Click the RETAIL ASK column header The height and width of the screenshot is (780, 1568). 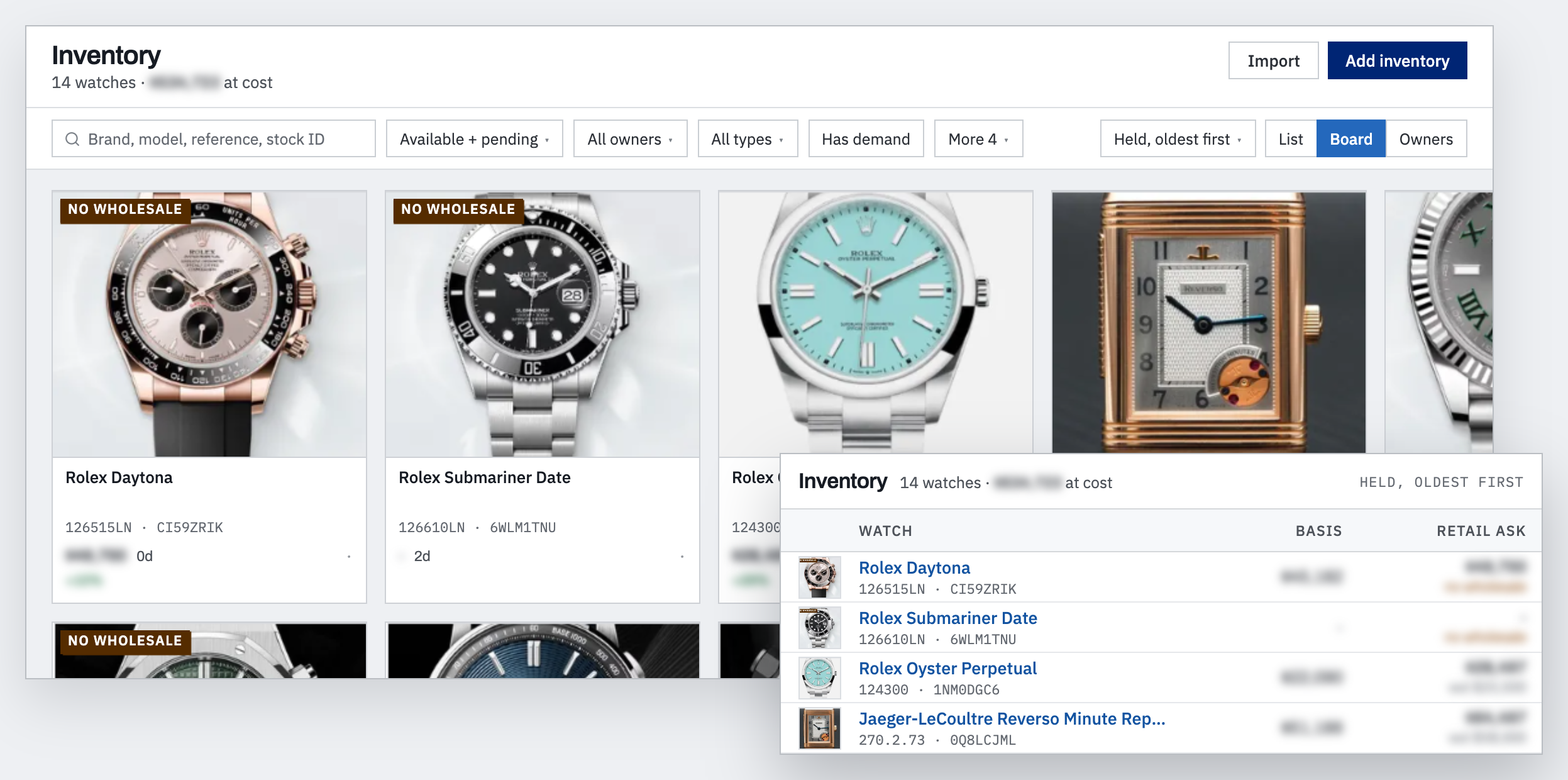coord(1481,531)
